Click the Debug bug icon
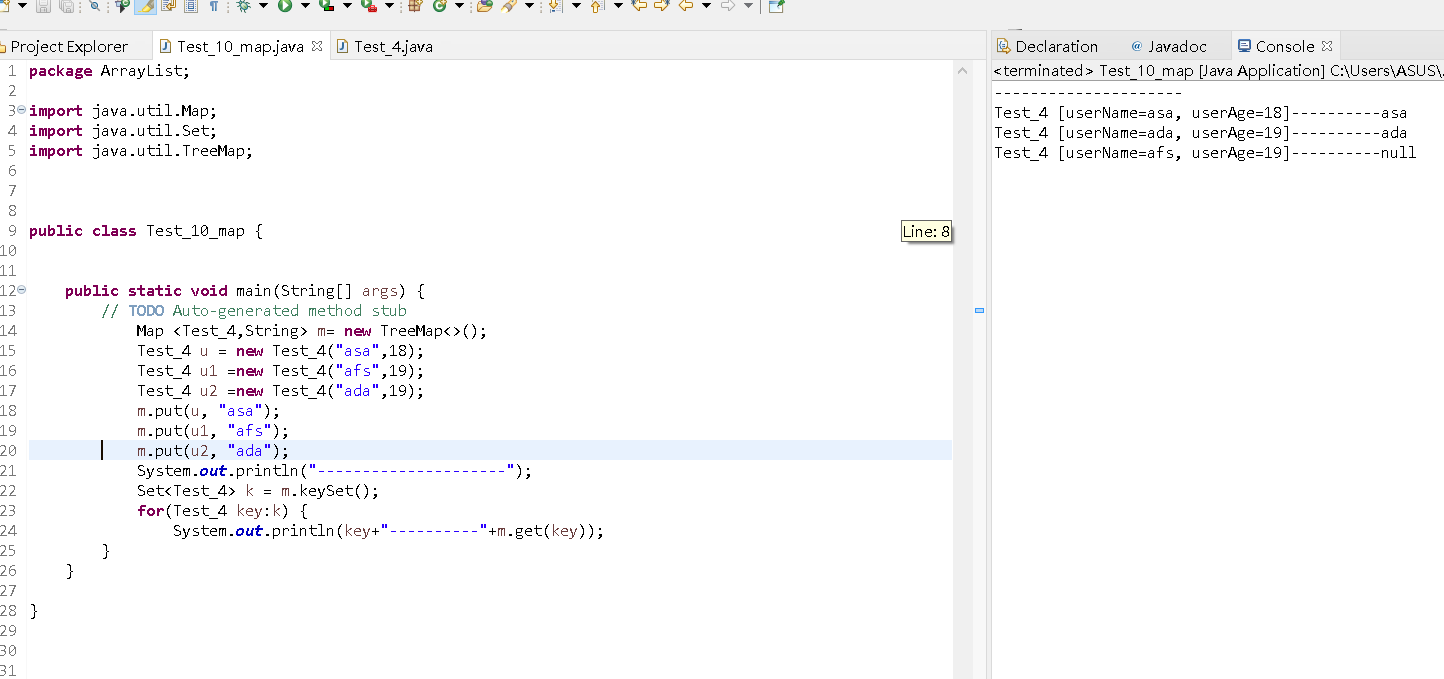The width and height of the screenshot is (1444, 679). tap(244, 6)
